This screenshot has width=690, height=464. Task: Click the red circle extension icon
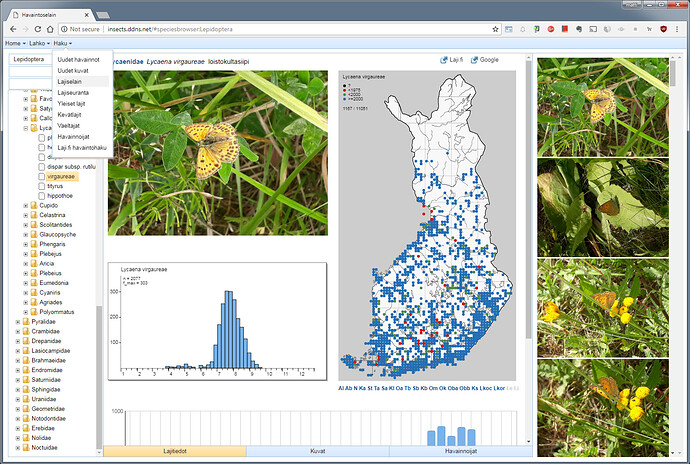(x=551, y=29)
